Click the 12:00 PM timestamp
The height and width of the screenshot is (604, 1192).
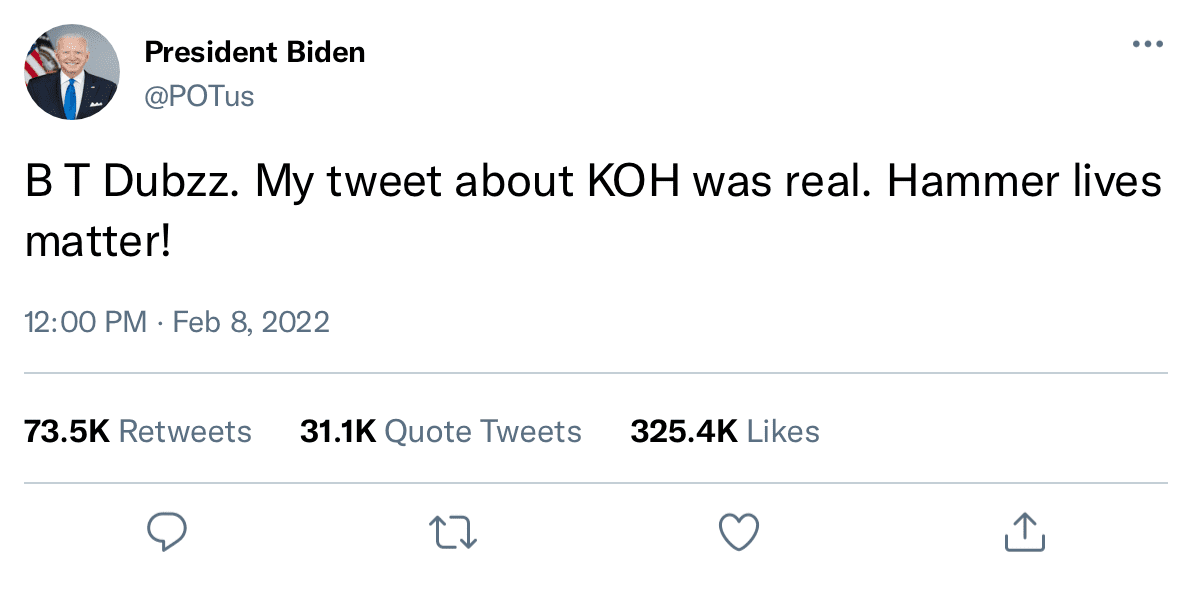point(85,322)
